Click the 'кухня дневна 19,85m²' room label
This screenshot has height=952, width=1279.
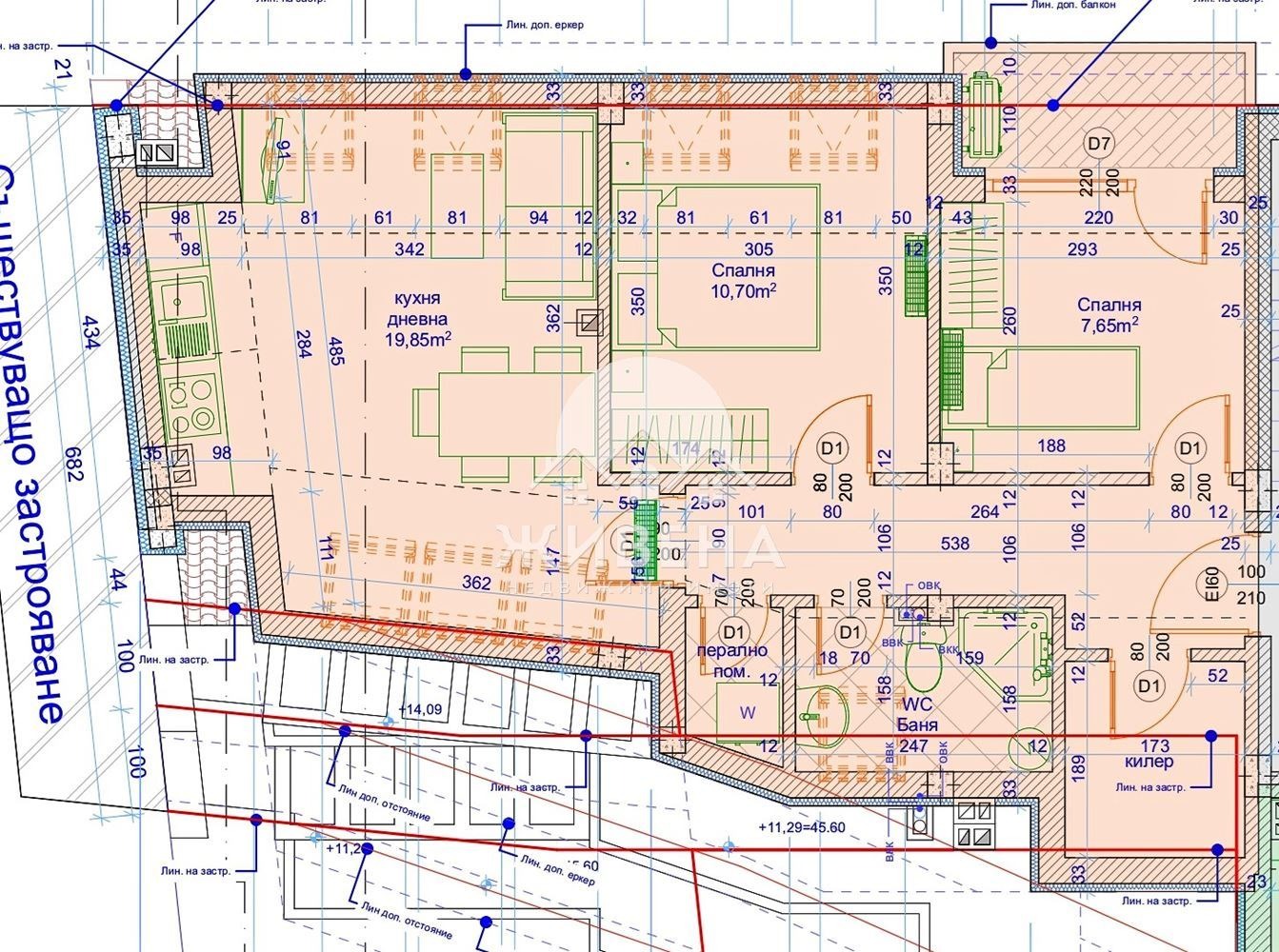417,319
